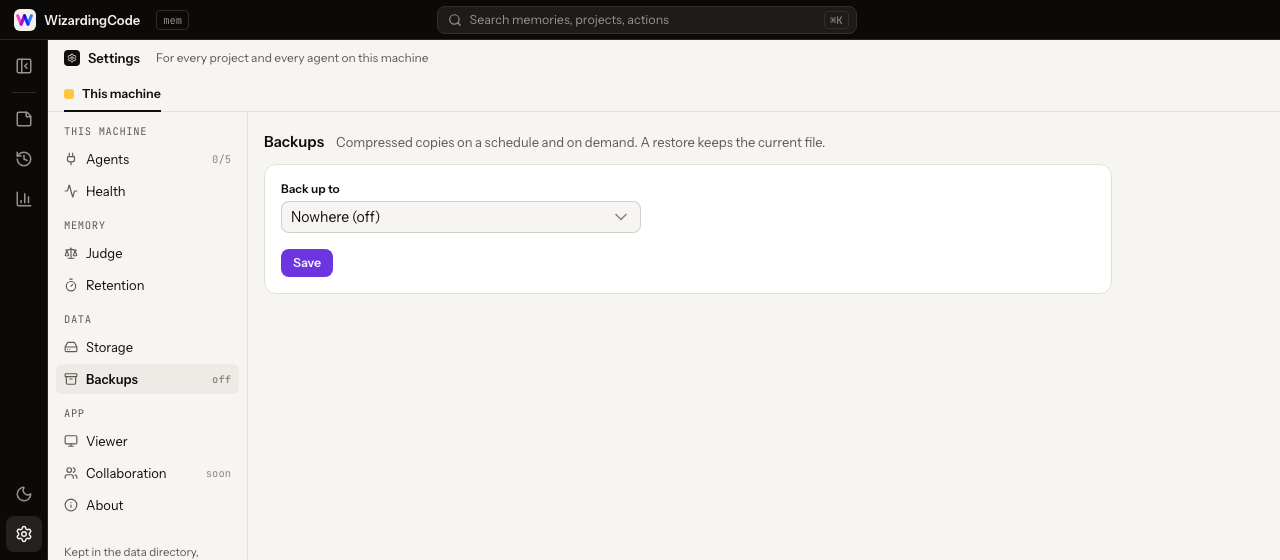The image size is (1280, 560).
Task: Switch to This machine tab
Action: tap(112, 94)
